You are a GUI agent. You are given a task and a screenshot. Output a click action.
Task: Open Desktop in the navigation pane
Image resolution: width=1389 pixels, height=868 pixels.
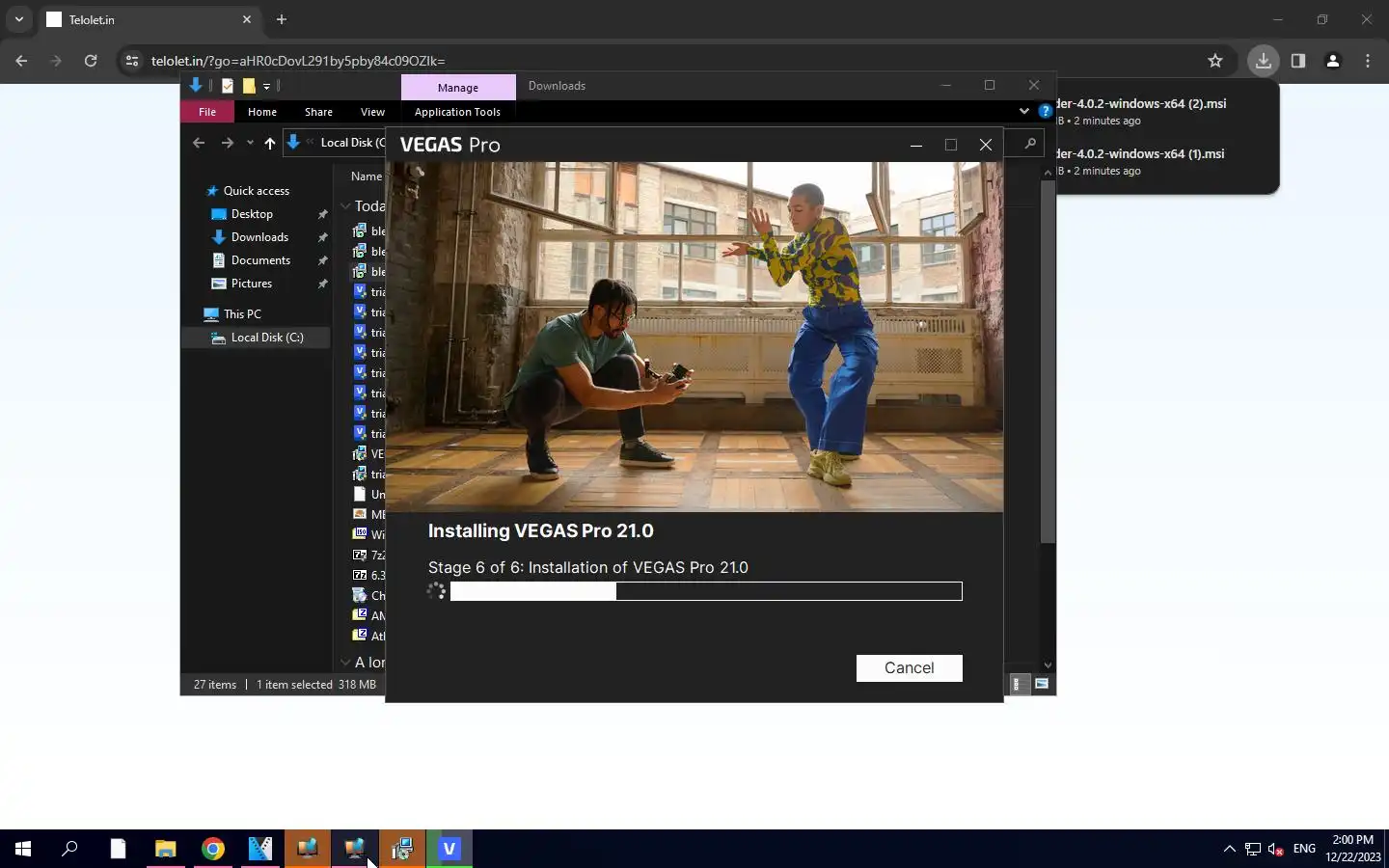click(x=252, y=214)
